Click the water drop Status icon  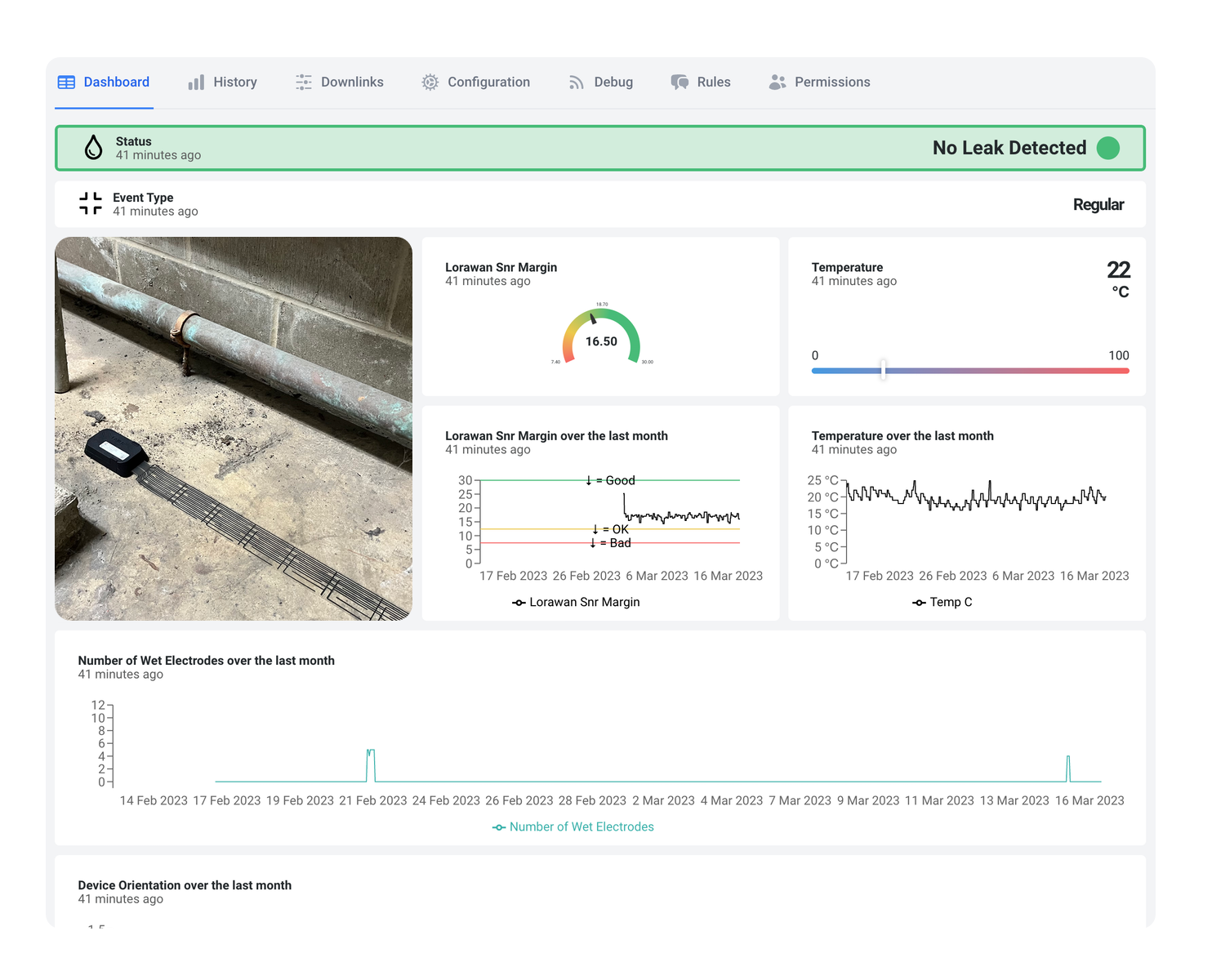[x=94, y=148]
